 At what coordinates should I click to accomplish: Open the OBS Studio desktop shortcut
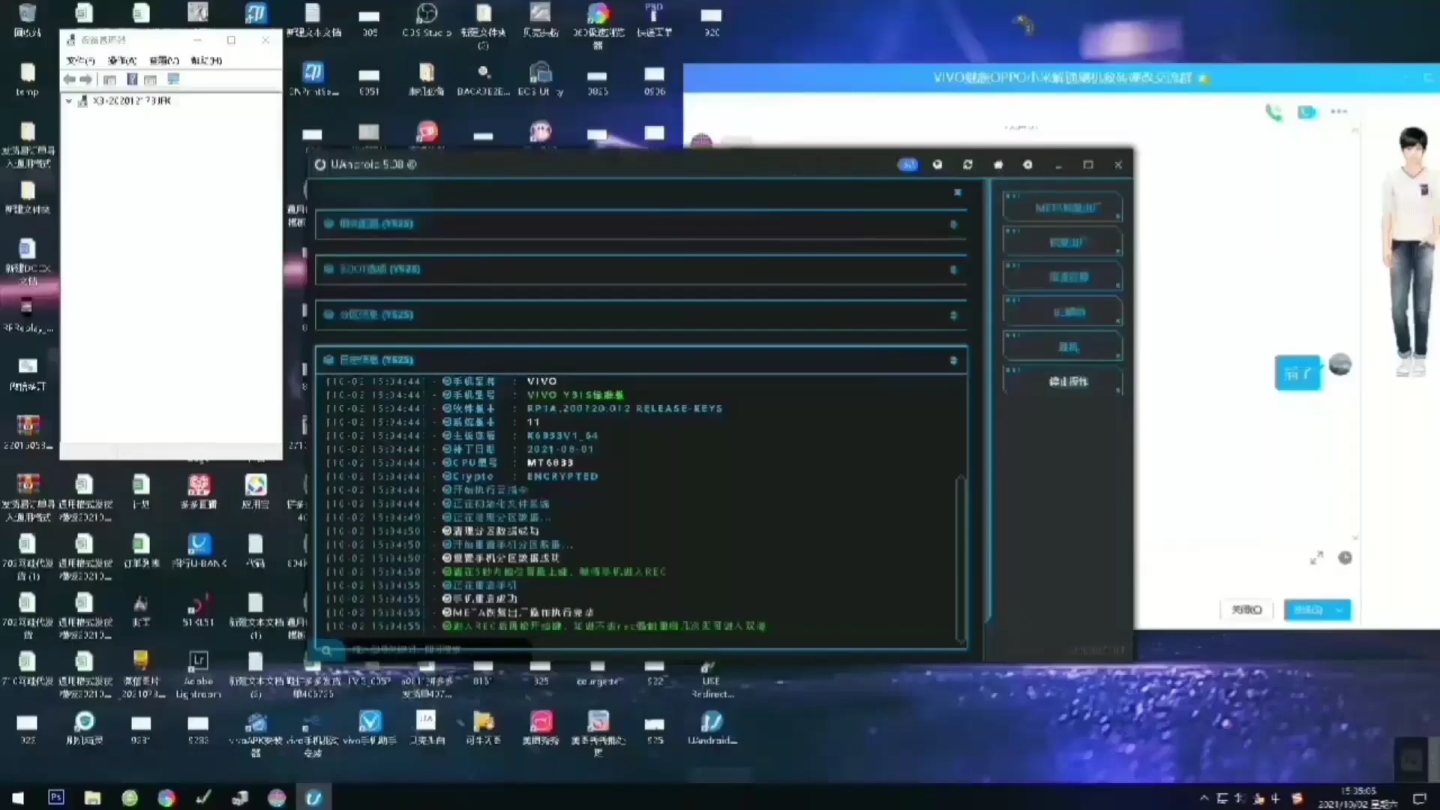point(427,20)
